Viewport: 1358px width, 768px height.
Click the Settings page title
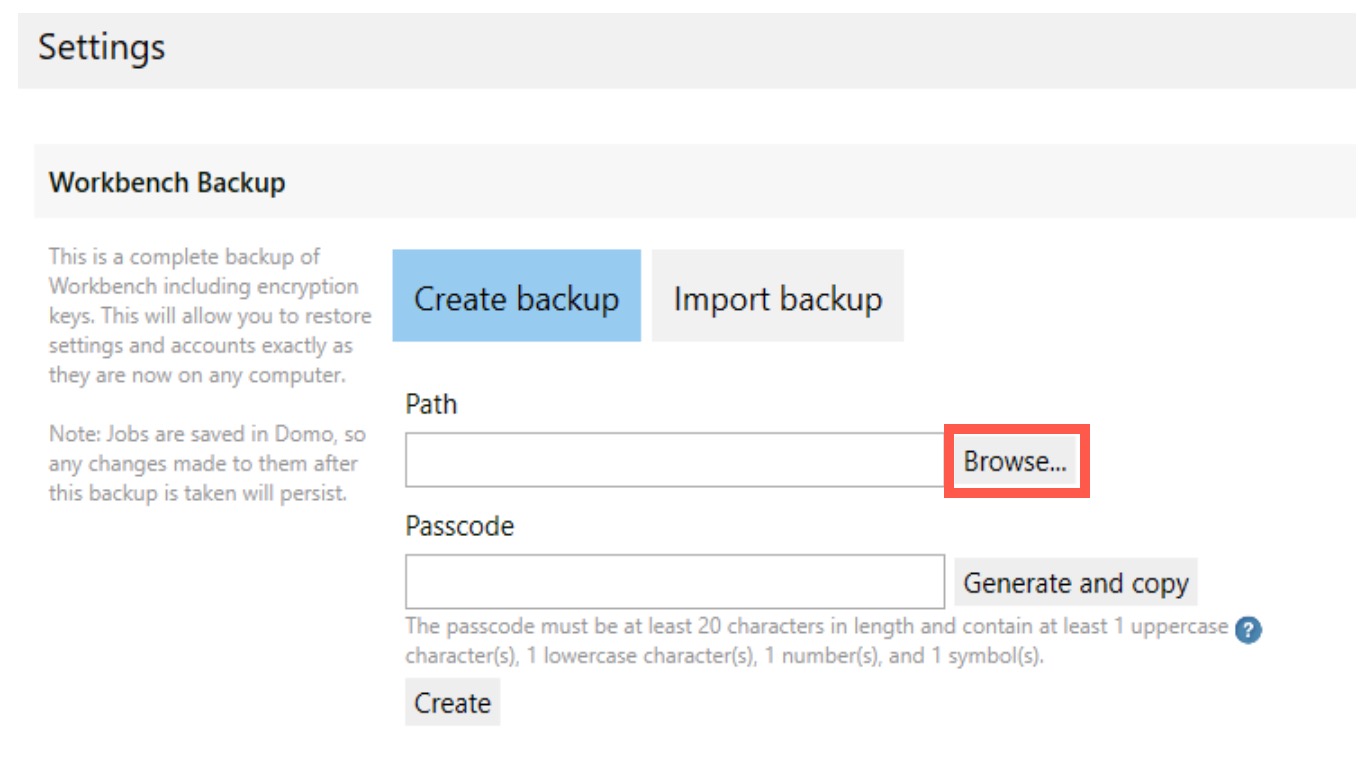coord(101,47)
